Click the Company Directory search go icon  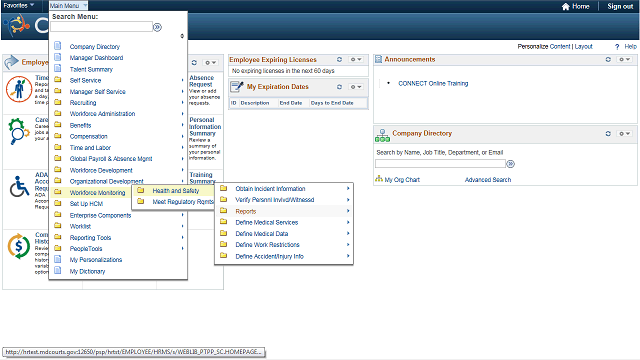(x=510, y=164)
